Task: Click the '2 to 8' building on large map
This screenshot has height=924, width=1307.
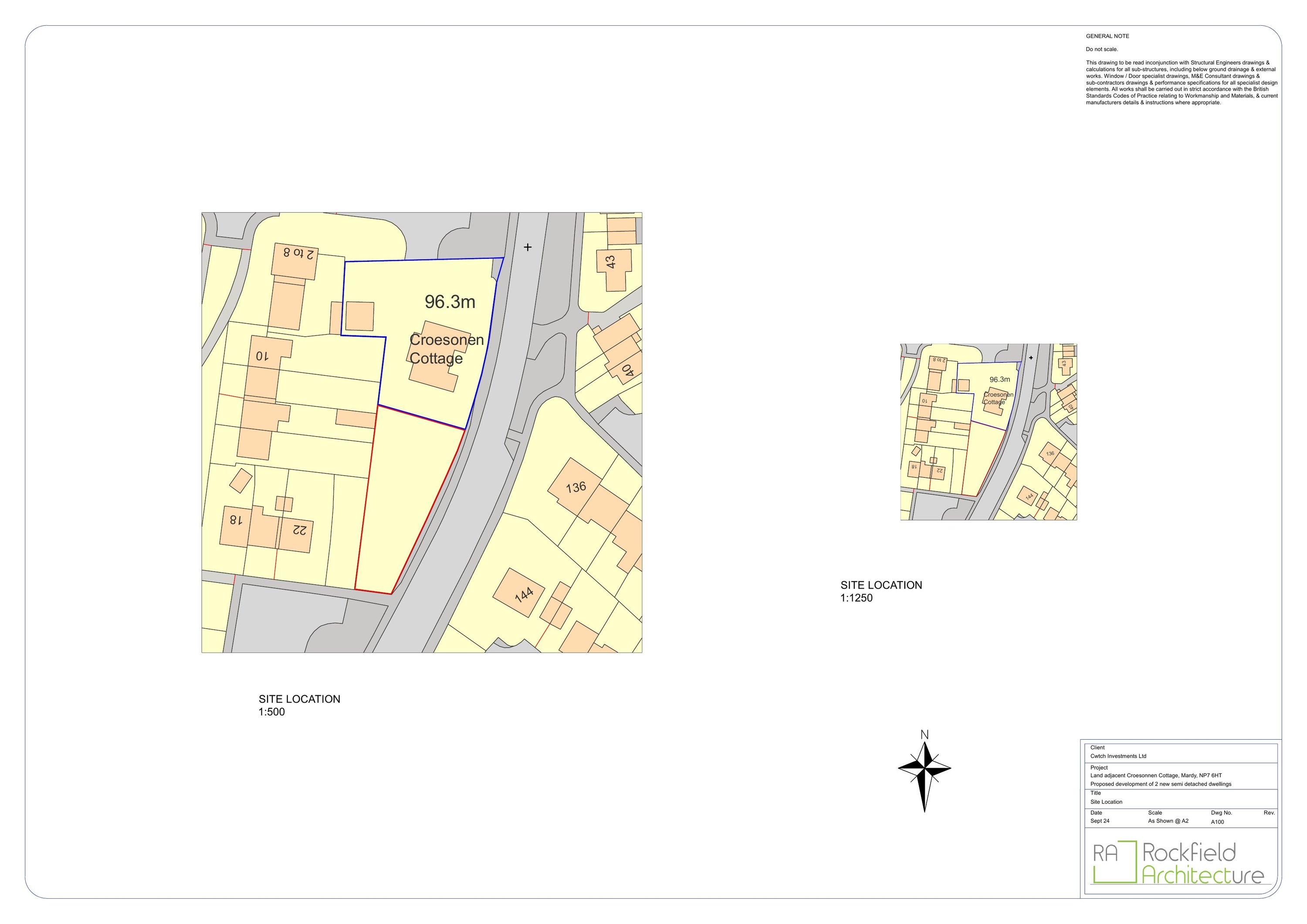Action: point(298,254)
